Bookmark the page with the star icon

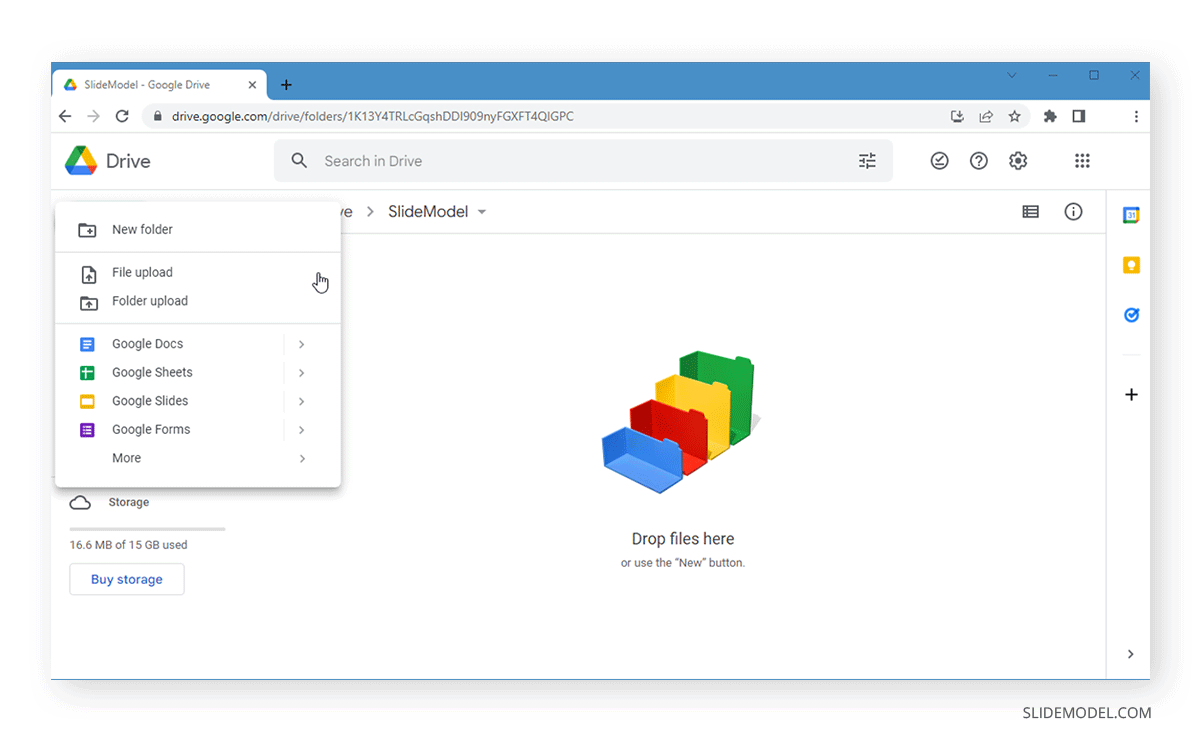[x=1015, y=116]
